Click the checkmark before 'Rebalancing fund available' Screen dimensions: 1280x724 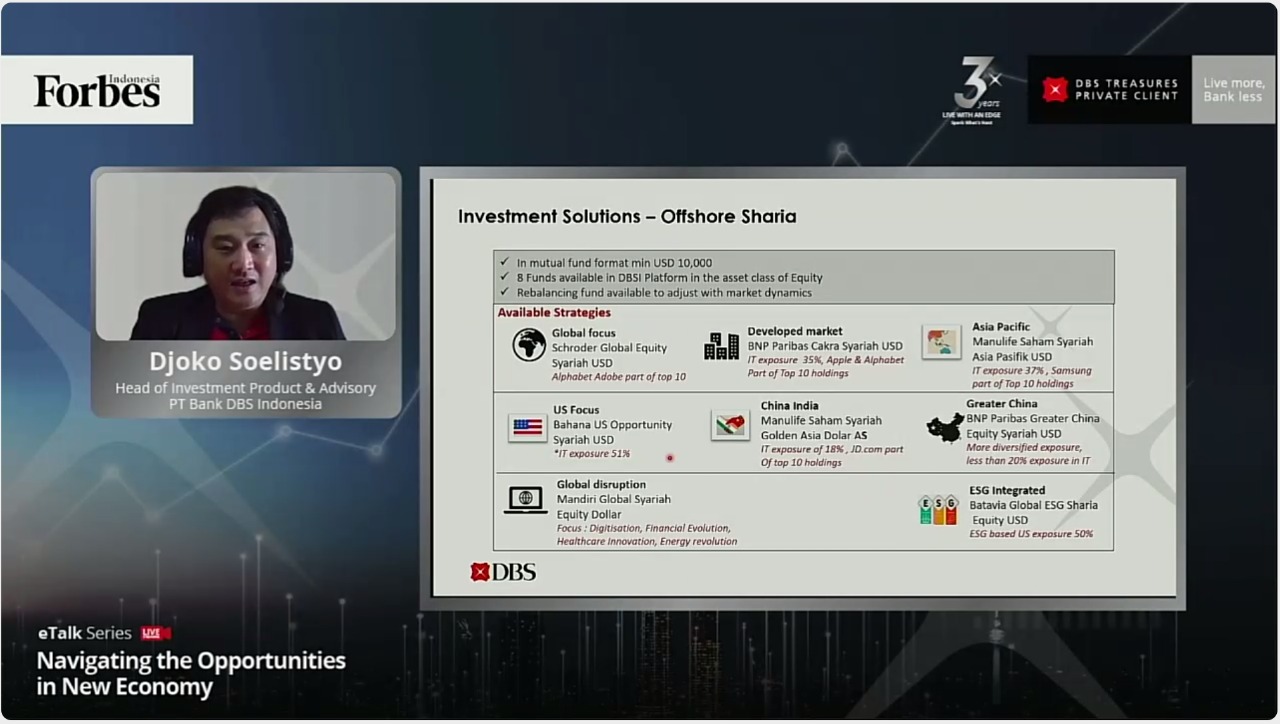click(x=504, y=292)
